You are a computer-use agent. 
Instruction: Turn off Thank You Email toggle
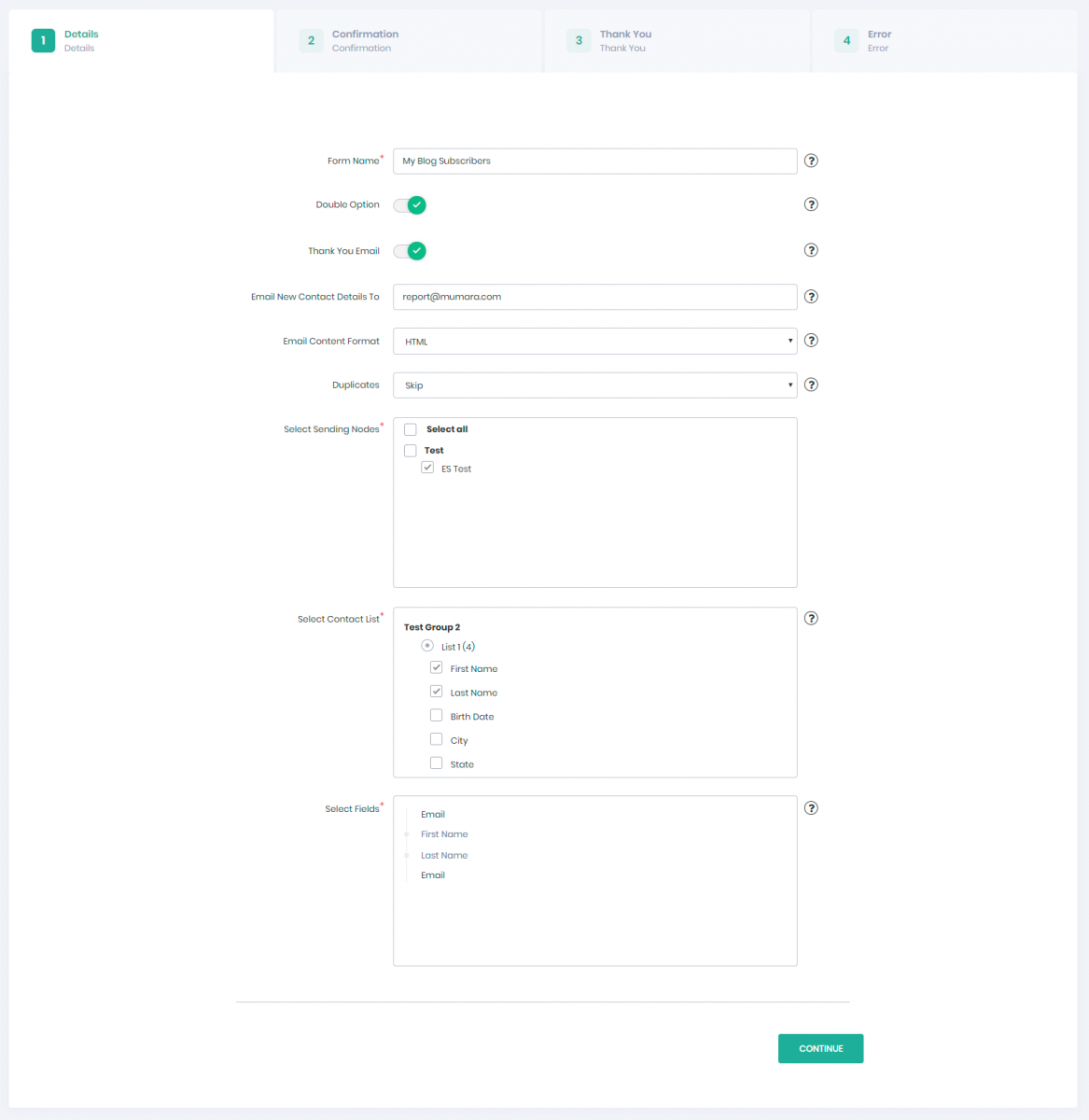coord(410,251)
